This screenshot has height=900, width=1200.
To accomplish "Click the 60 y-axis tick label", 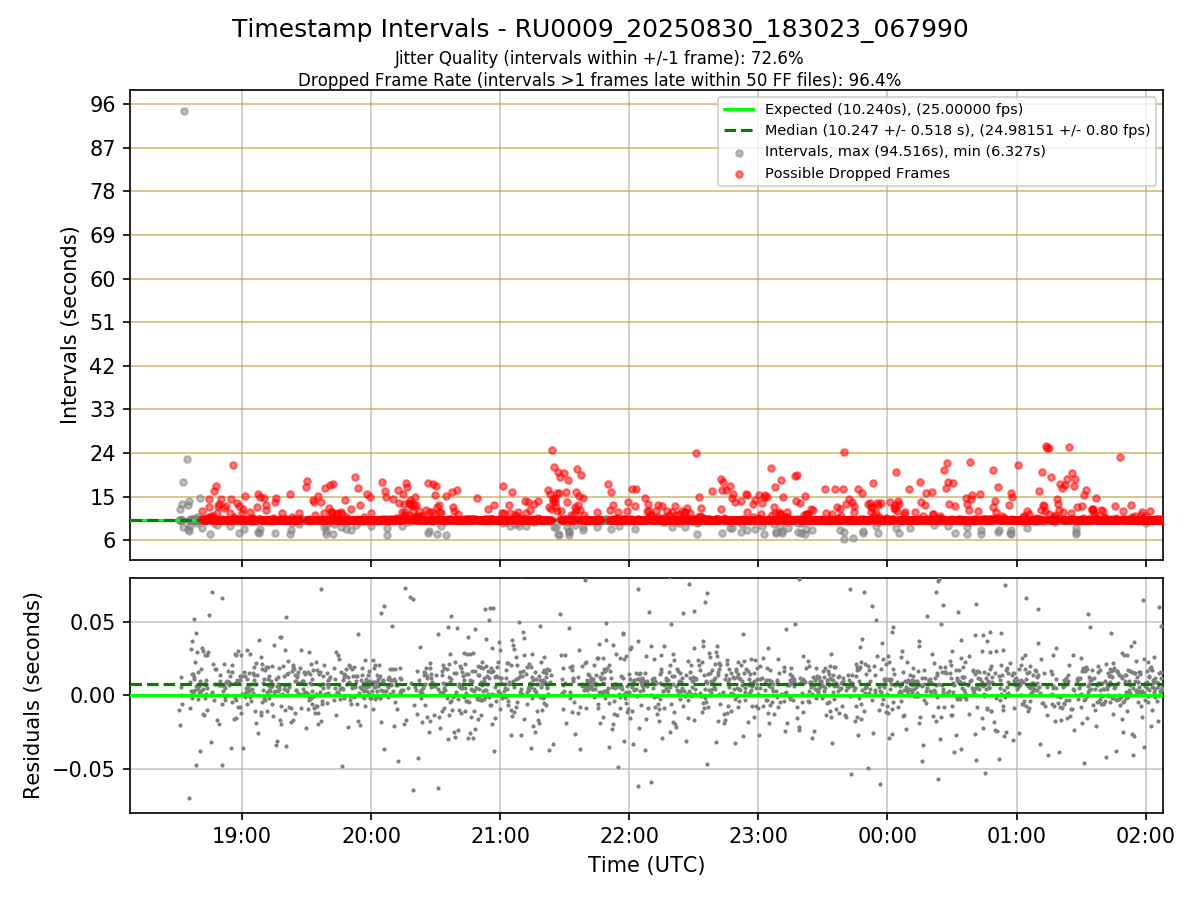I will [x=104, y=279].
